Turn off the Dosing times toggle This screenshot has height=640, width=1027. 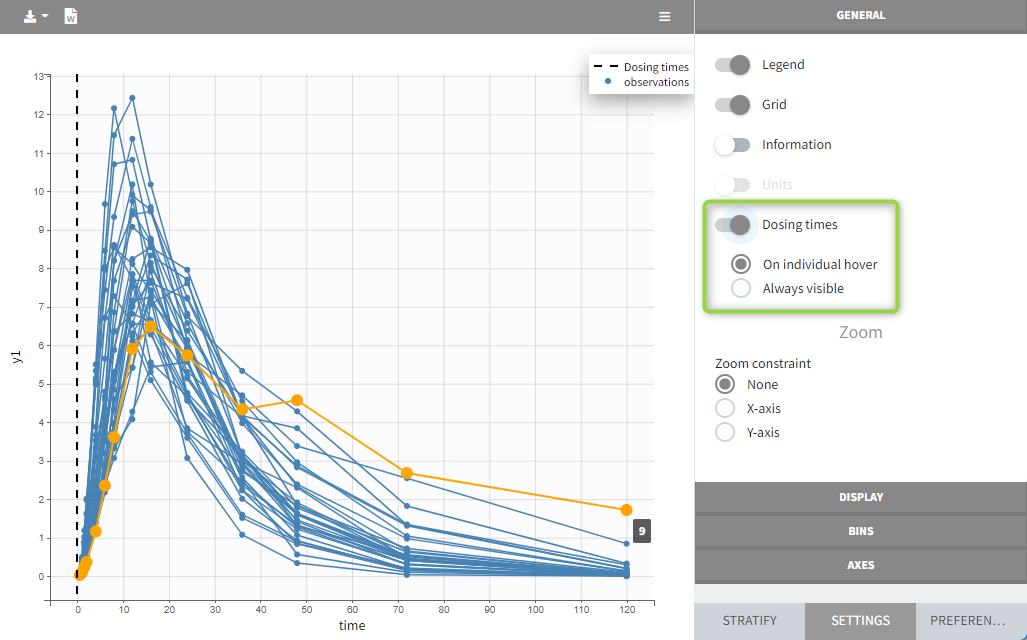(x=732, y=225)
